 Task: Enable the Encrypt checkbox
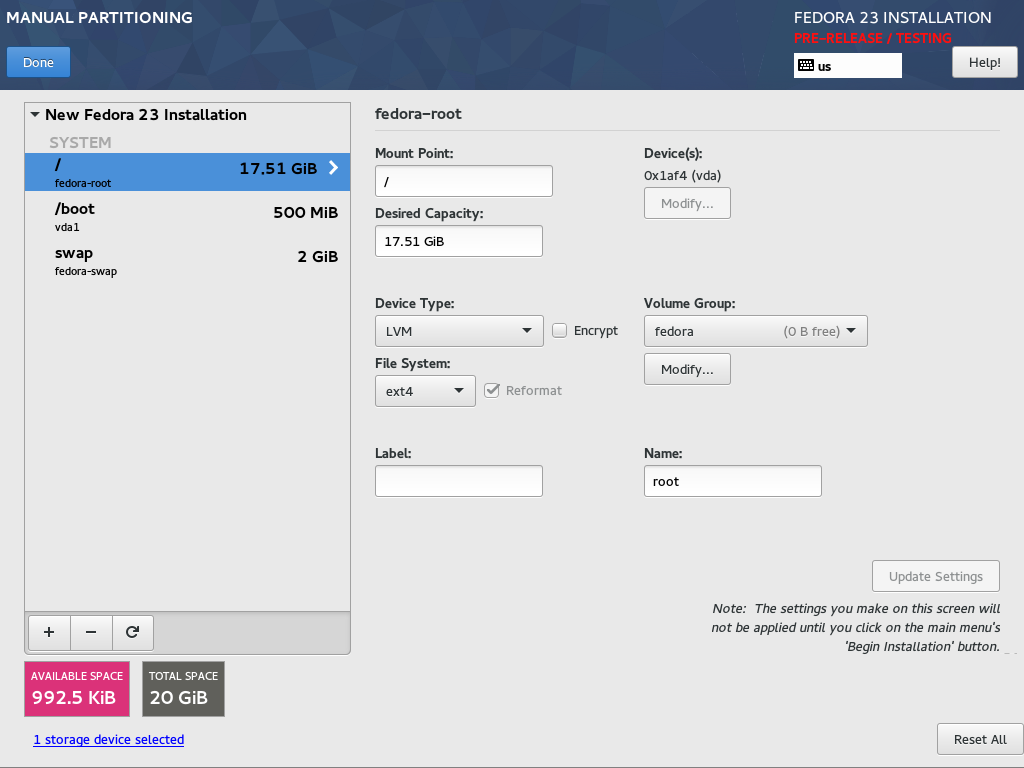(x=560, y=330)
